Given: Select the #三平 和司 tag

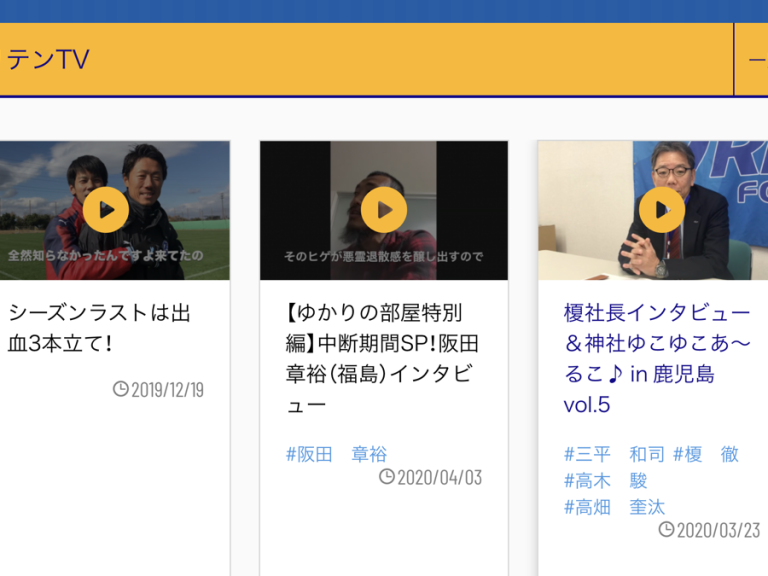Looking at the screenshot, I should click(613, 454).
